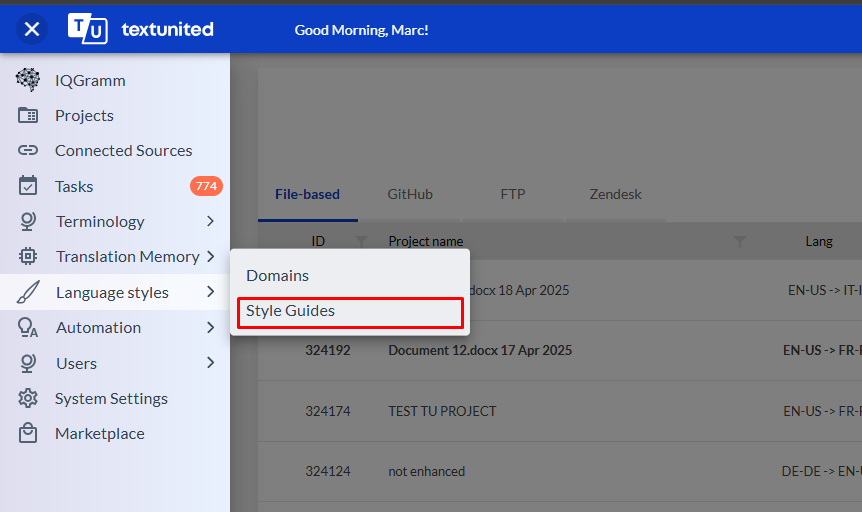Click the textunited logo icon
The image size is (862, 512).
pyautogui.click(x=87, y=28)
